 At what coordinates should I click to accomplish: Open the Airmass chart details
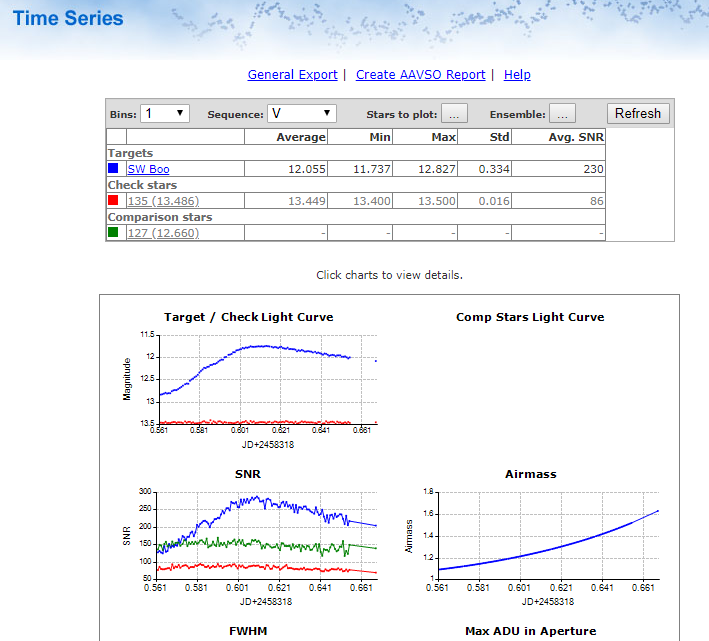pyautogui.click(x=545, y=535)
